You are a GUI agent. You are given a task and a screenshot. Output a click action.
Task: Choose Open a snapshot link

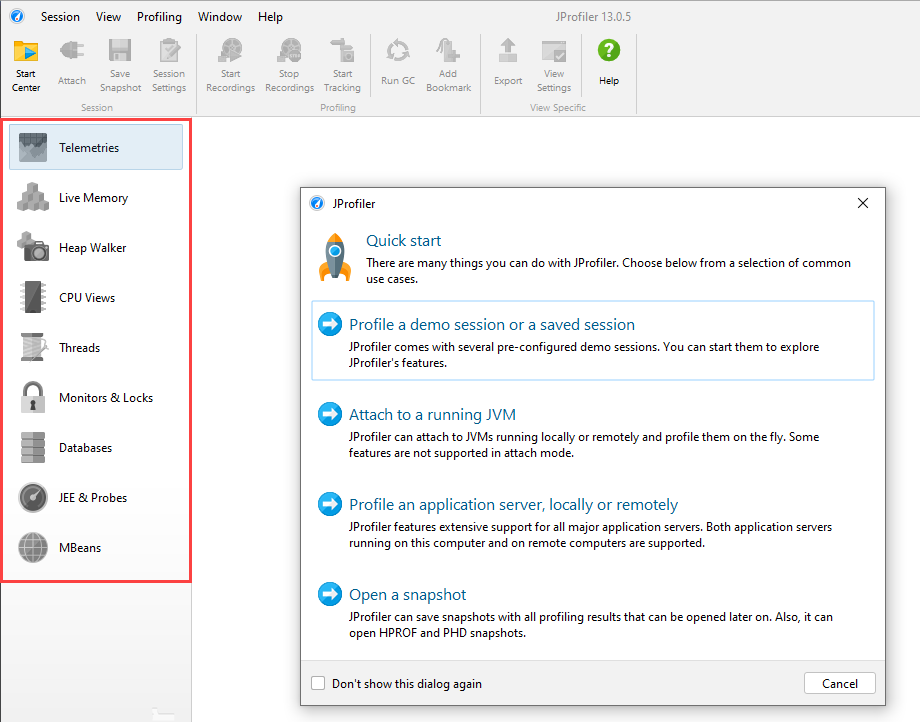click(x=407, y=595)
